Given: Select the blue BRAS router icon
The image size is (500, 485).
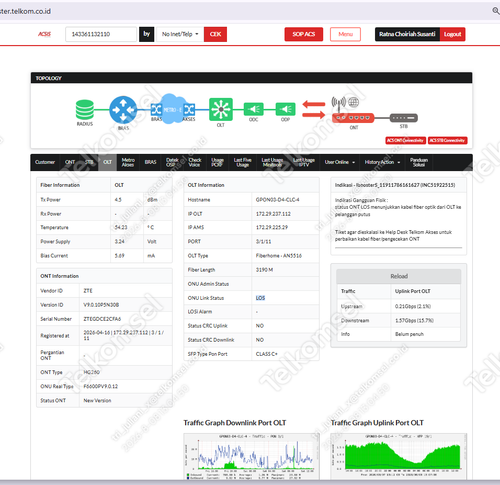Looking at the screenshot, I should pyautogui.click(x=123, y=110).
